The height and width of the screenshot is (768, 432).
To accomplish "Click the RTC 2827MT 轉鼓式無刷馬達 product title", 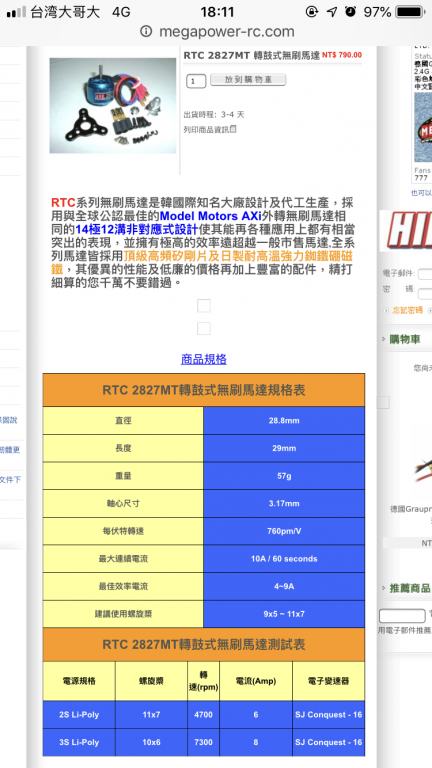I will pos(251,55).
